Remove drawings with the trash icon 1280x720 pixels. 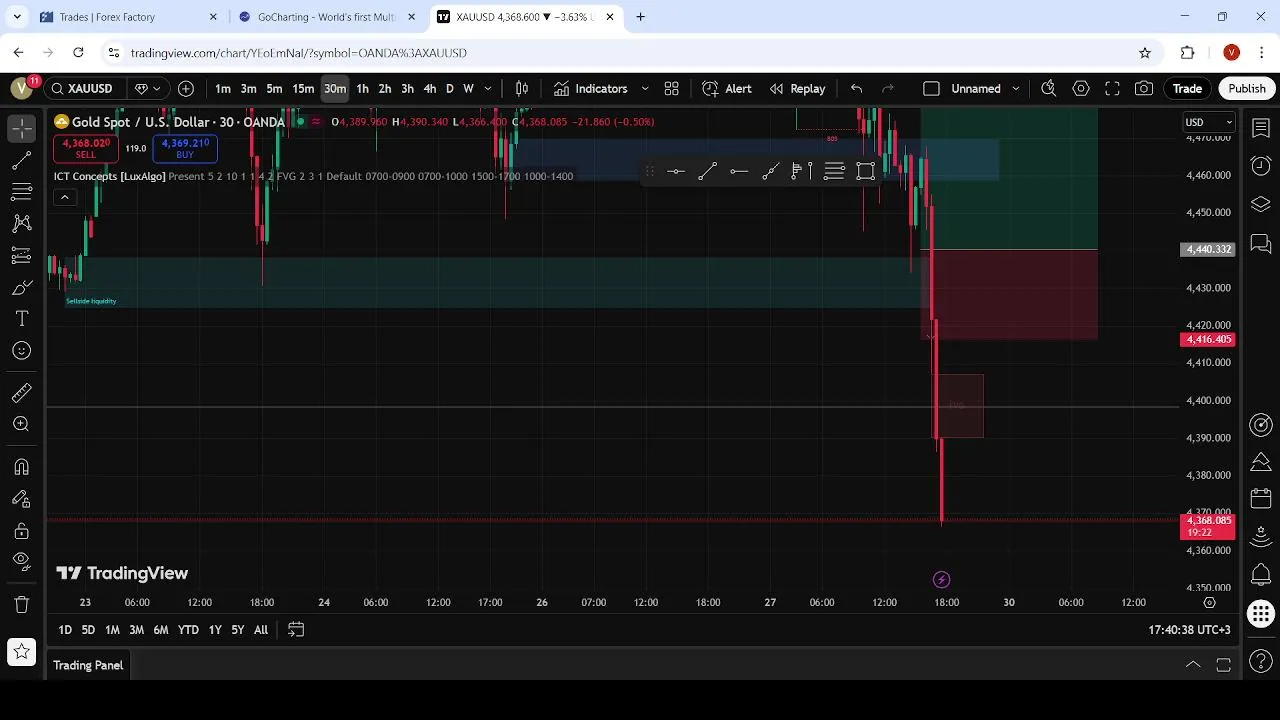(x=21, y=604)
